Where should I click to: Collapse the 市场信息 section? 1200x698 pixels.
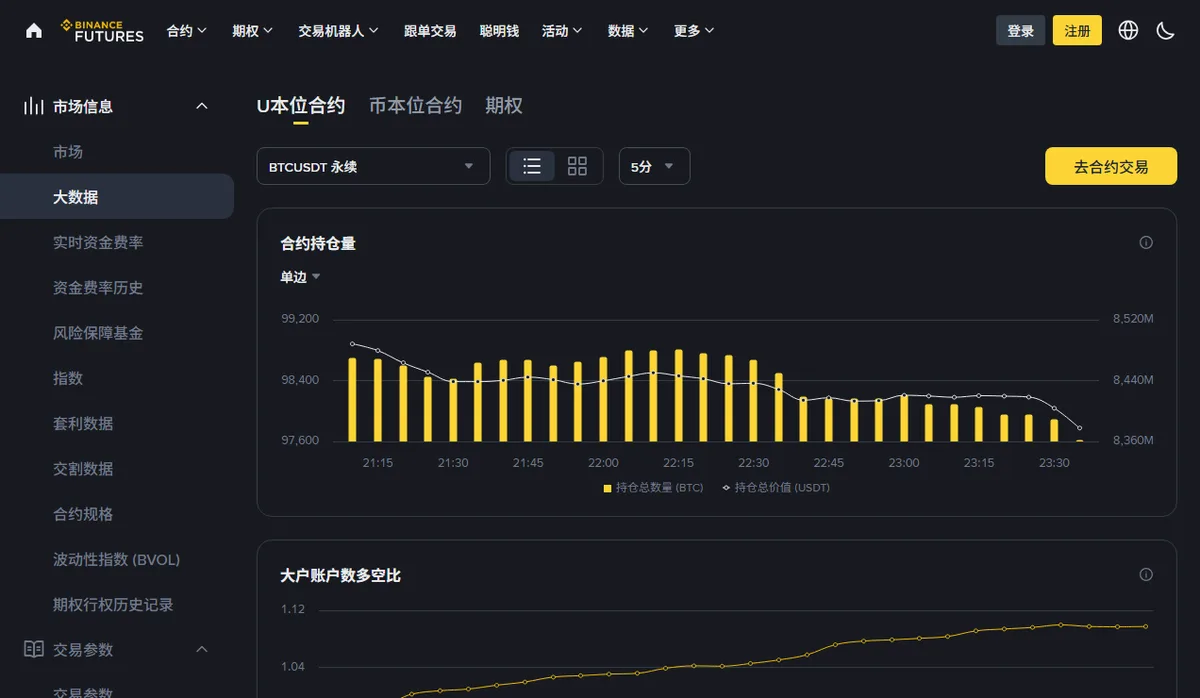click(x=201, y=106)
